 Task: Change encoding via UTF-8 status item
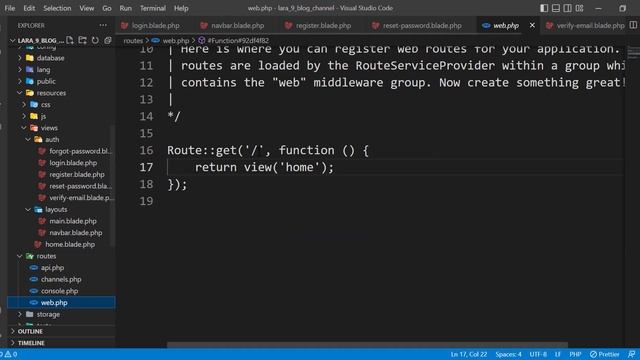pyautogui.click(x=538, y=354)
